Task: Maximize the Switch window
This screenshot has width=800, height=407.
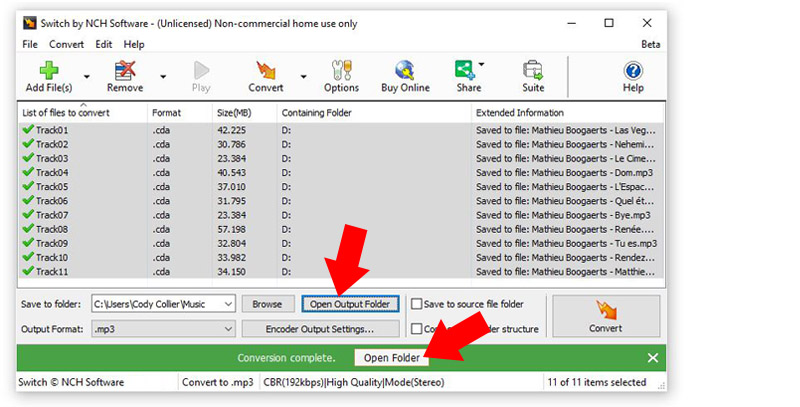Action: point(609,23)
